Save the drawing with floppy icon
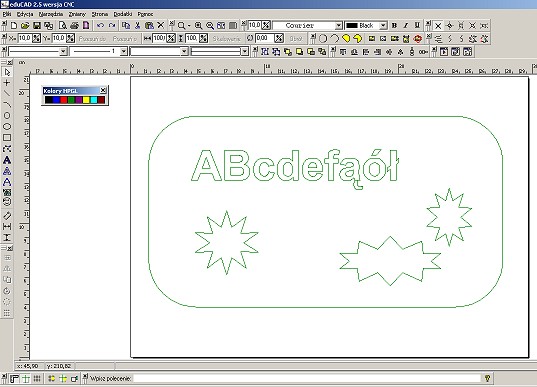 tap(37, 25)
